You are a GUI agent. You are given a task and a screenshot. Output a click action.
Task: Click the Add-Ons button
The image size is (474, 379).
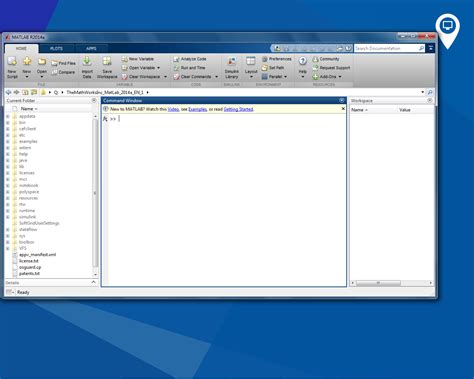point(324,77)
